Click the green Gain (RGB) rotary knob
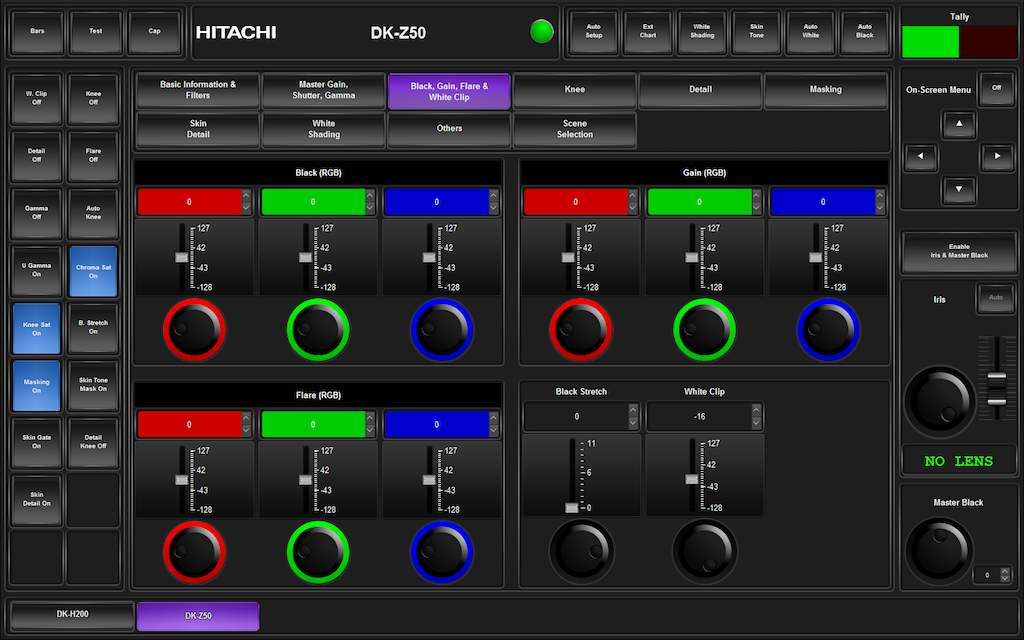The width and height of the screenshot is (1024, 640). 704,330
